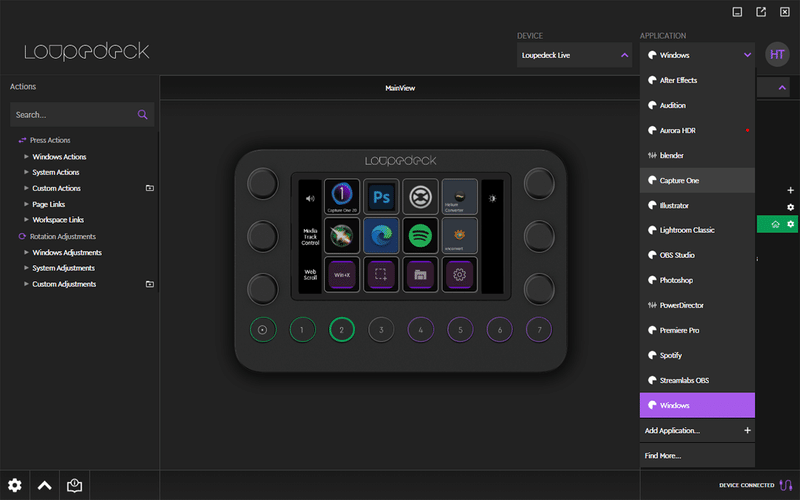Screen dimensions: 800x500
Task: Click the search magnifier icon
Action: [x=142, y=115]
